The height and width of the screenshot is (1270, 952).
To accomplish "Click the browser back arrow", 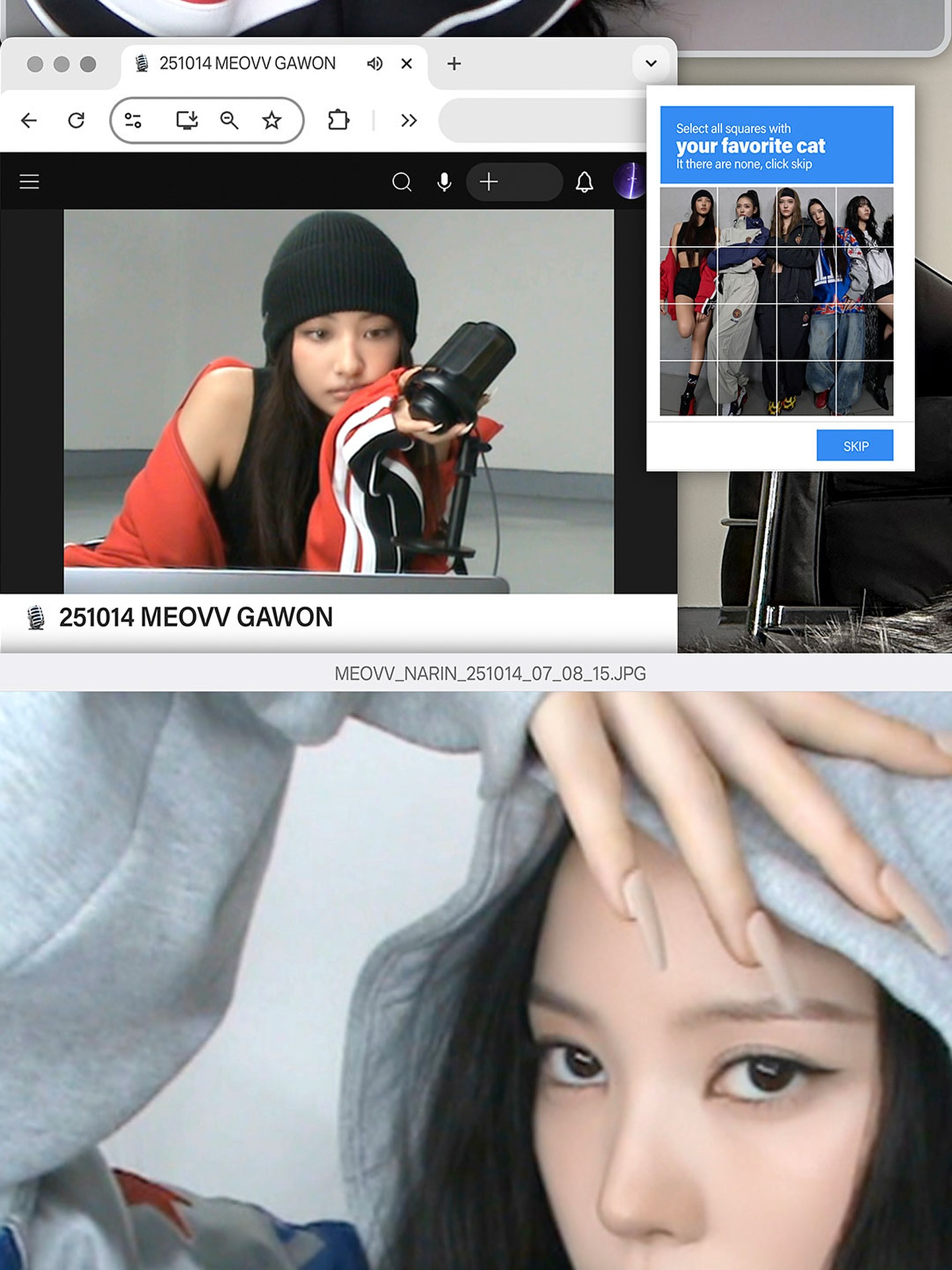I will tap(29, 120).
